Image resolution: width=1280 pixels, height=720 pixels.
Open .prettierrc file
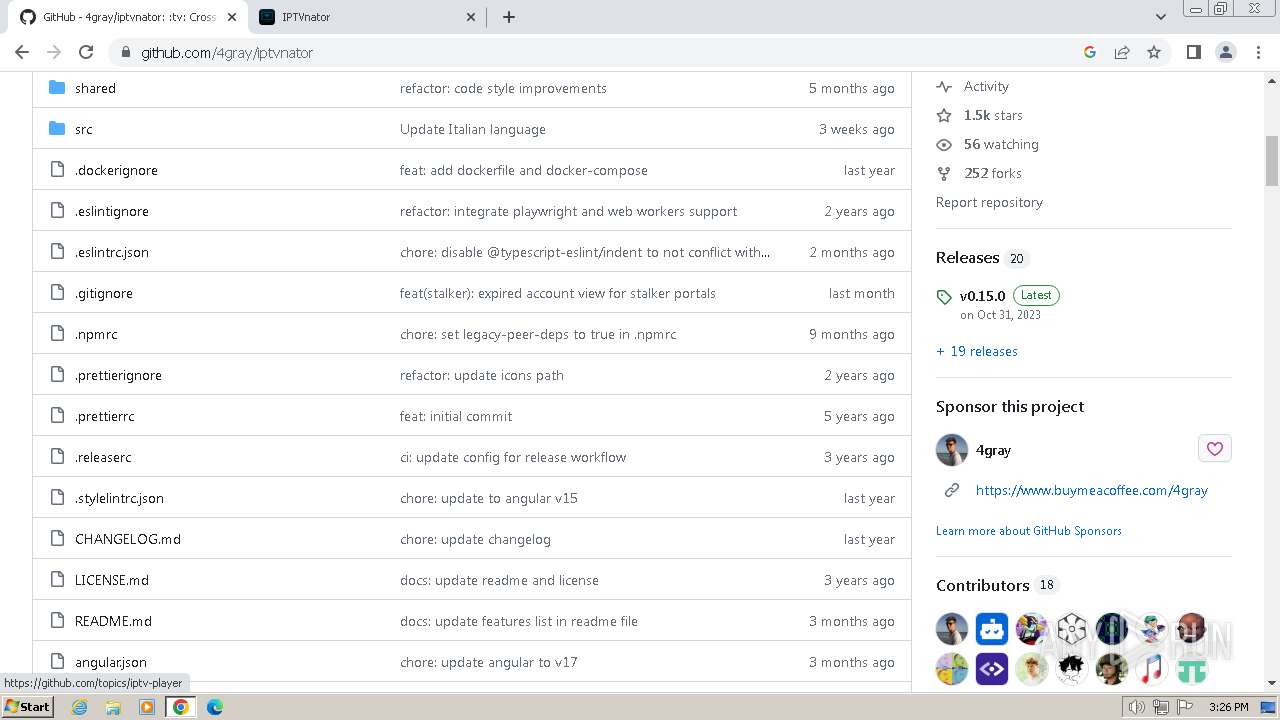(x=105, y=416)
